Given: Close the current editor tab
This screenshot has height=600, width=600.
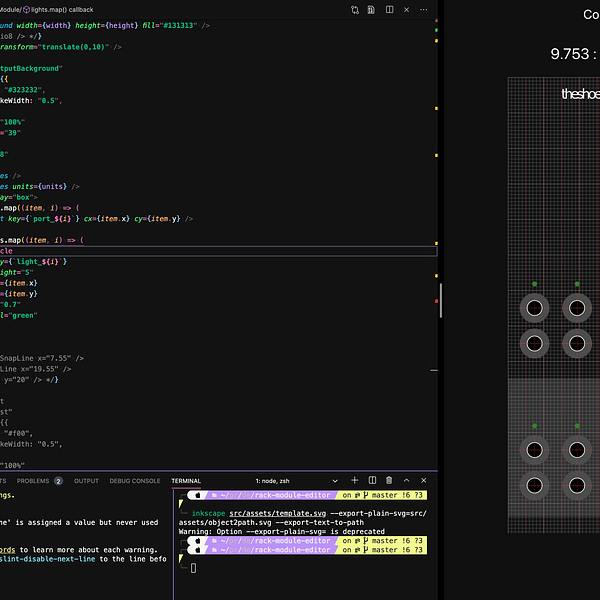Looking at the screenshot, I should click(x=406, y=10).
